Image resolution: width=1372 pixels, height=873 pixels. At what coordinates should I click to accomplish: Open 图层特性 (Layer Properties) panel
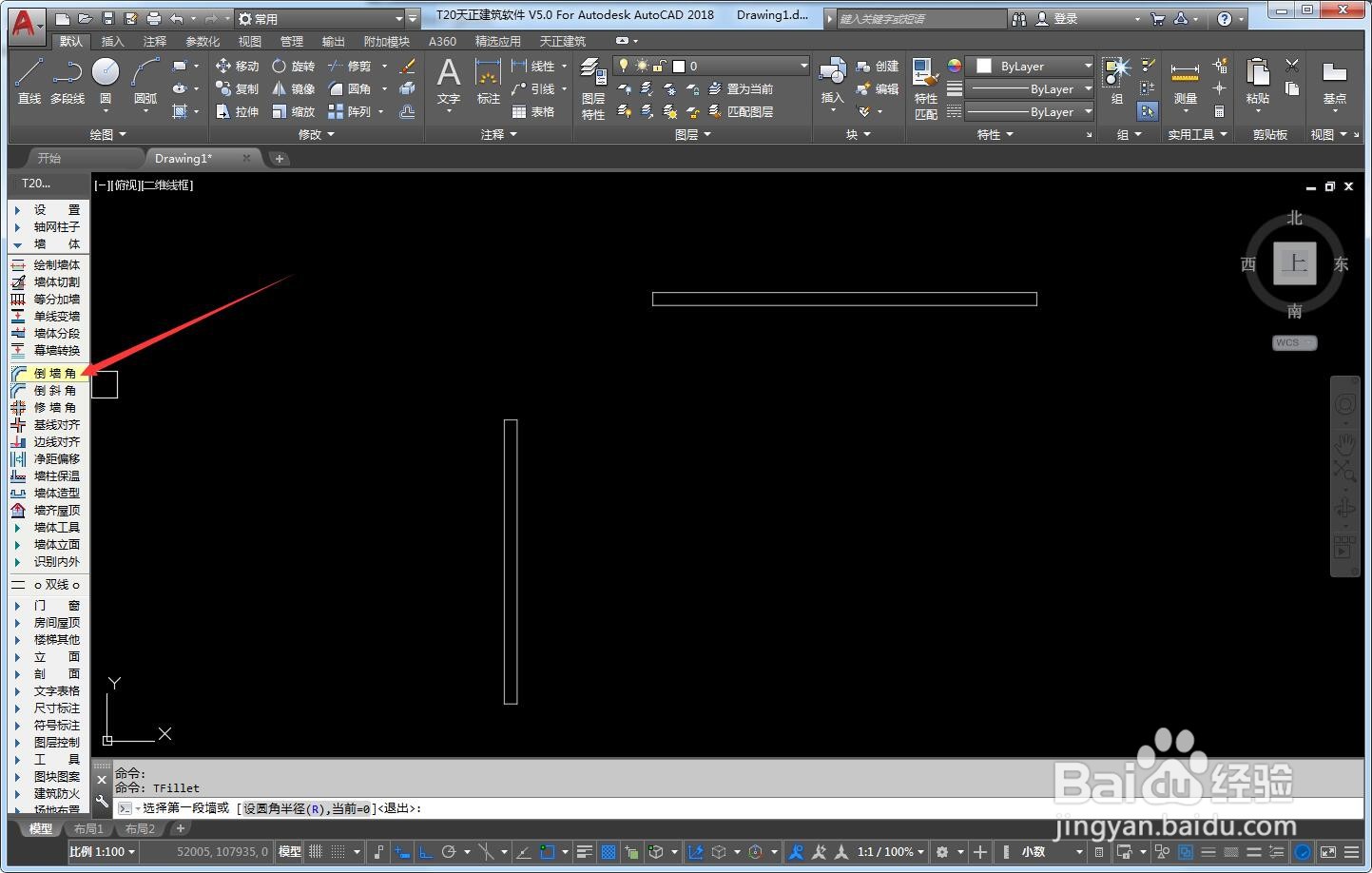coord(593,88)
